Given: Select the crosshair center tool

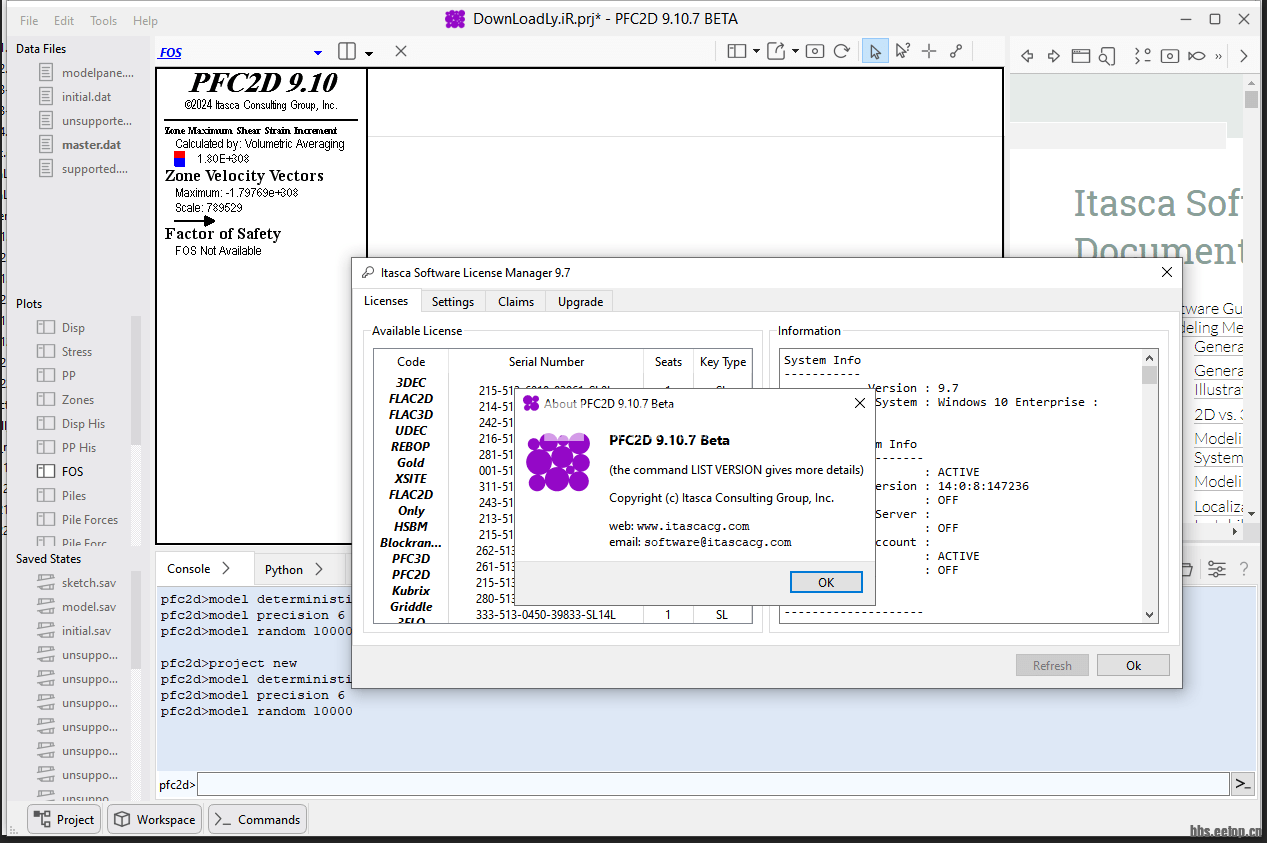Looking at the screenshot, I should pyautogui.click(x=929, y=51).
